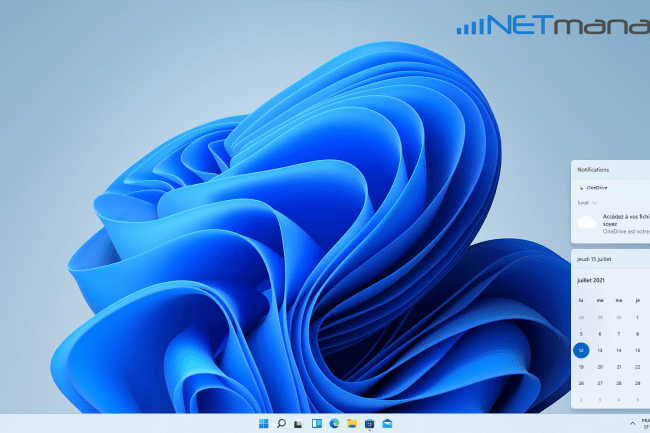The height and width of the screenshot is (433, 650).
Task: Open Task View from the taskbar
Action: (x=299, y=424)
